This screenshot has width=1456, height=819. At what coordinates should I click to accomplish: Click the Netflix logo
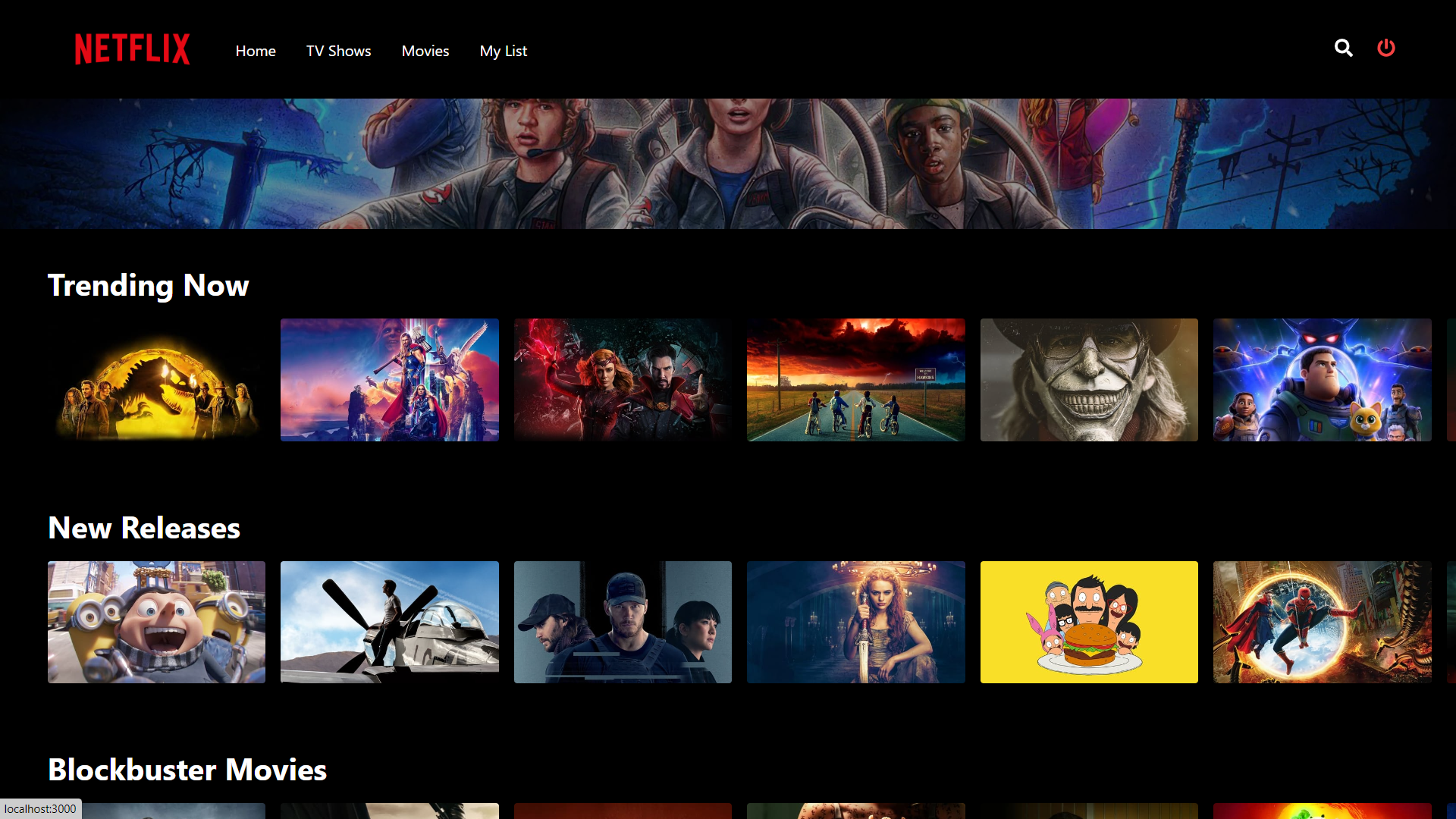coord(132,49)
